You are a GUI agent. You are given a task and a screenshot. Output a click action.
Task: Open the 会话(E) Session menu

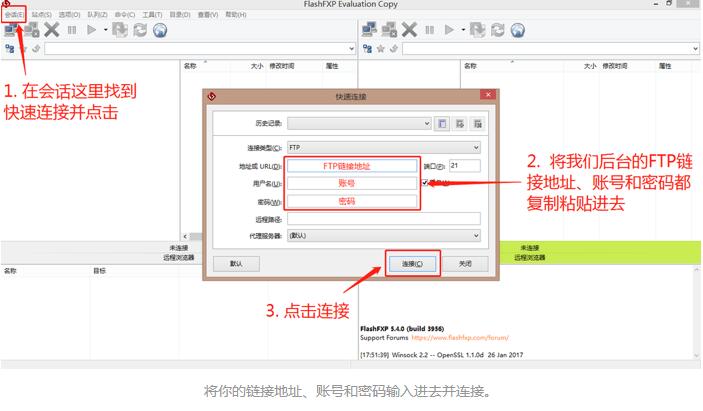14,15
